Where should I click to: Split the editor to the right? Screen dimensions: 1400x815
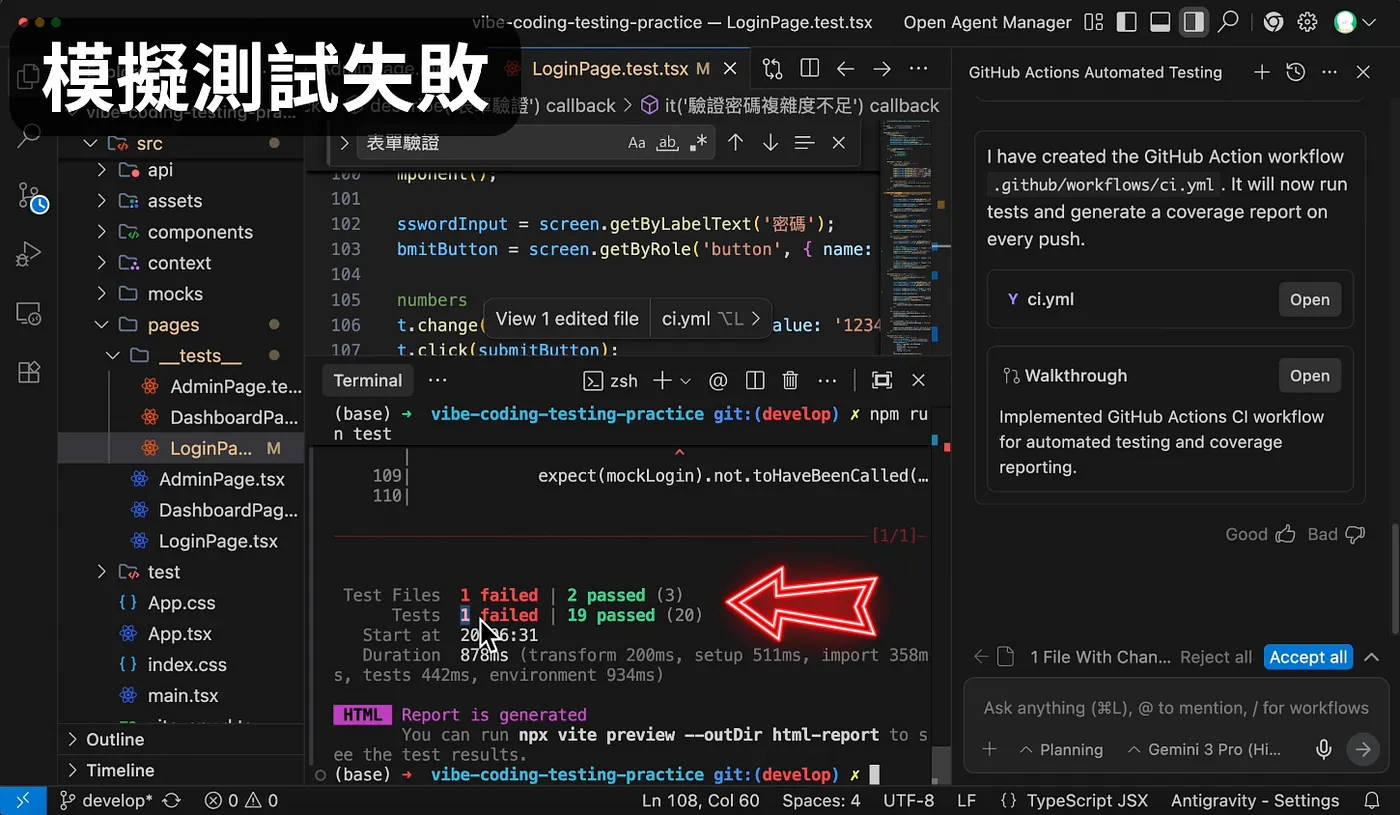[810, 69]
